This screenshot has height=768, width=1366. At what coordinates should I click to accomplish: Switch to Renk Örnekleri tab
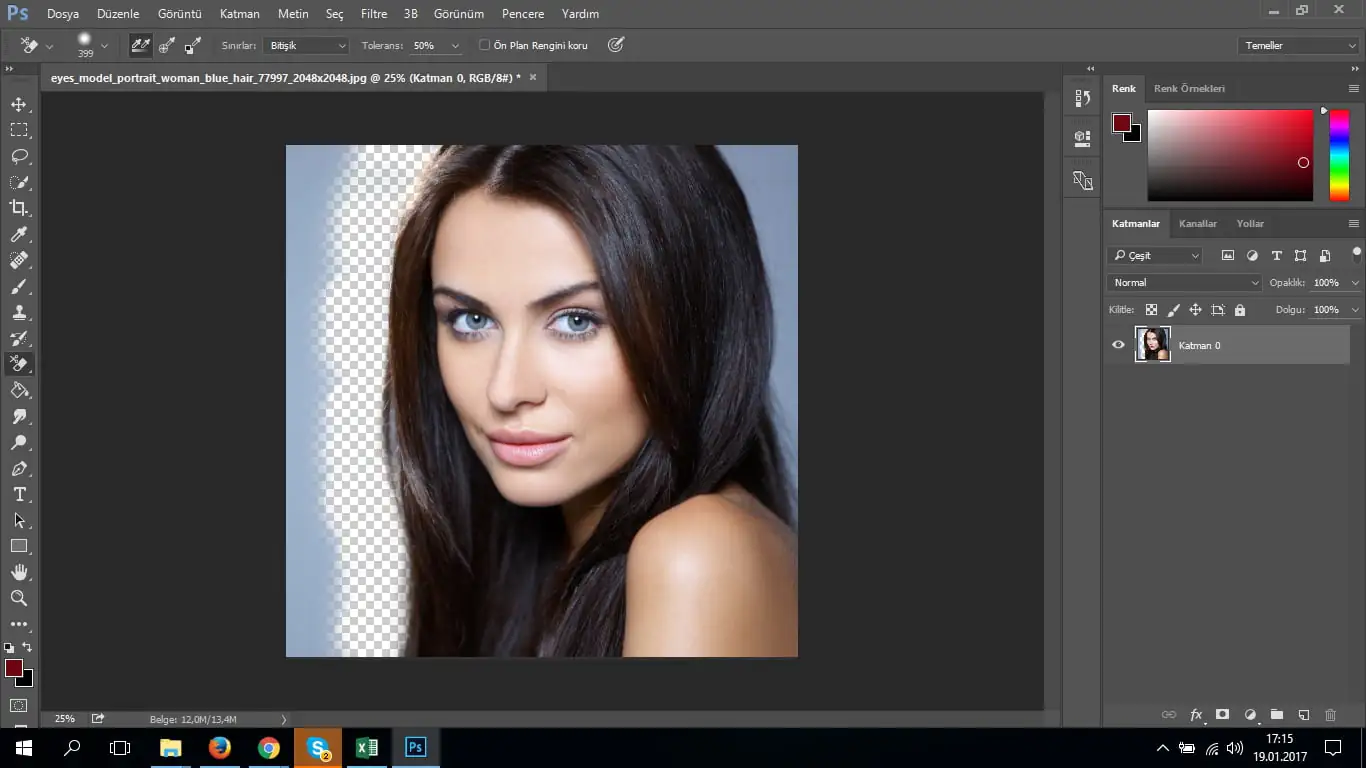click(1189, 88)
